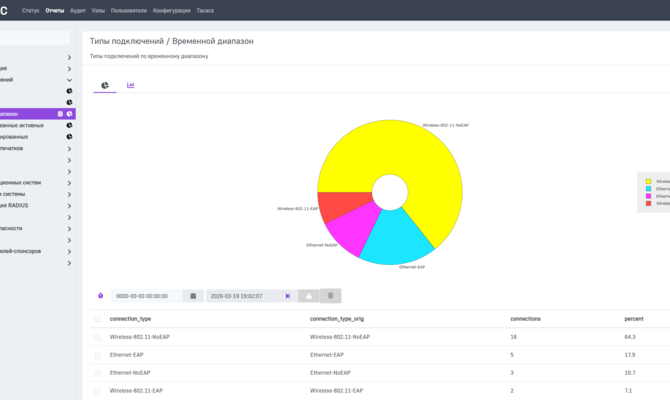
Task: Open calendar picker for start date
Action: pyautogui.click(x=193, y=296)
